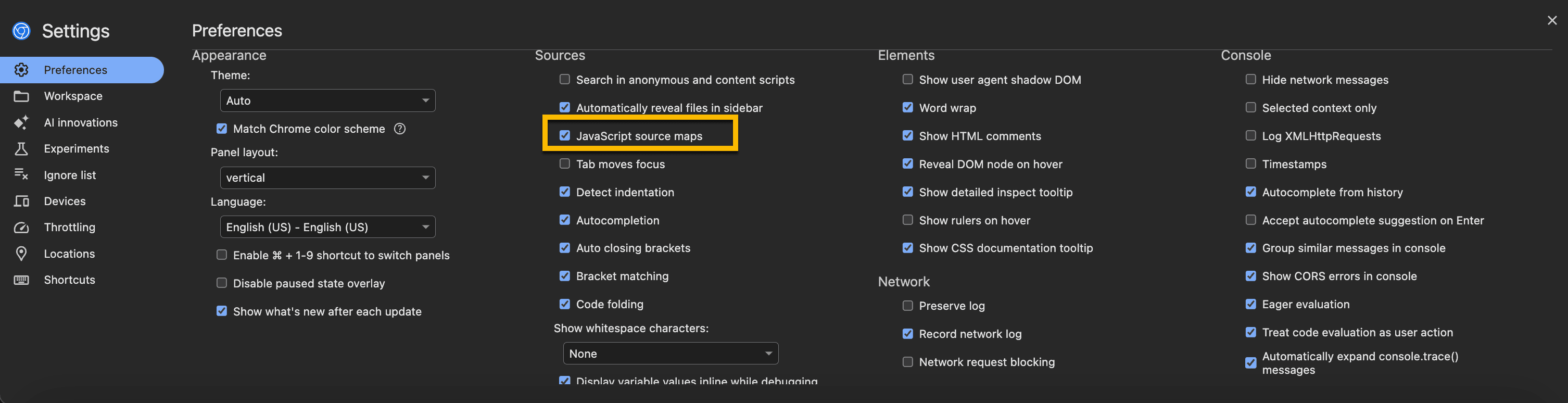Click the AI innovations sparkle icon
The height and width of the screenshot is (403, 1568).
(21, 122)
